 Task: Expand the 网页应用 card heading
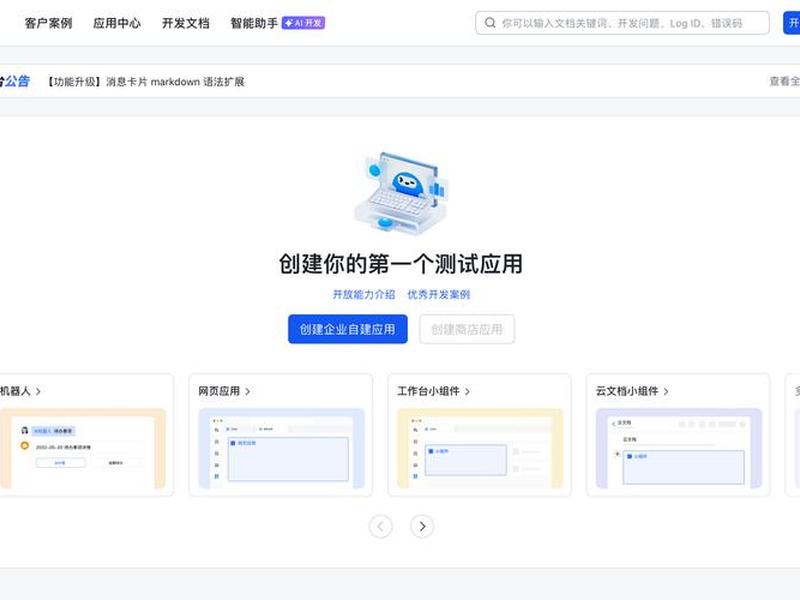[224, 391]
